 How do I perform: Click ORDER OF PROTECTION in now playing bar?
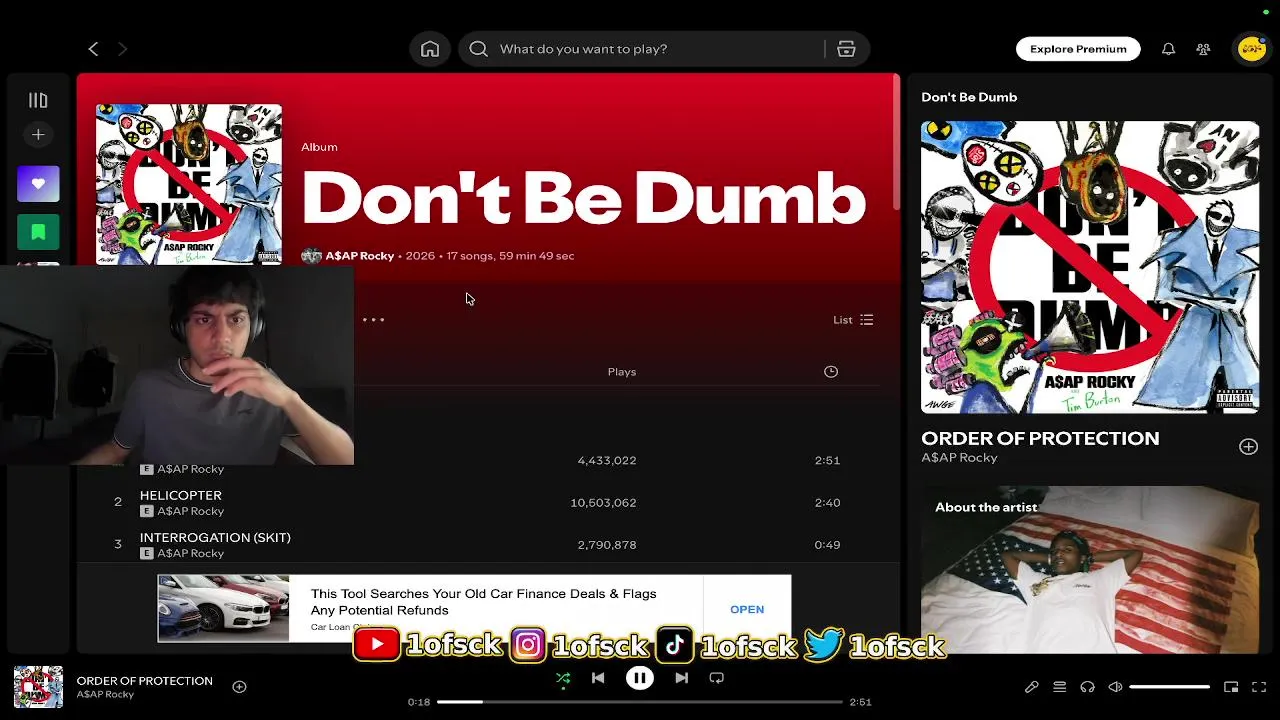pos(145,681)
